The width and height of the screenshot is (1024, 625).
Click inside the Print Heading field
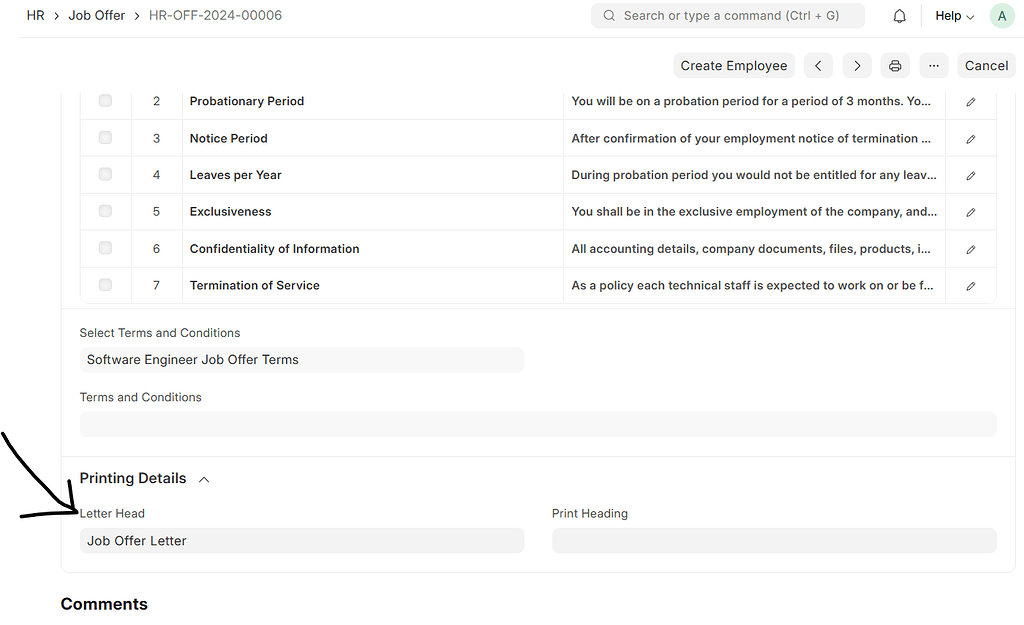point(773,540)
